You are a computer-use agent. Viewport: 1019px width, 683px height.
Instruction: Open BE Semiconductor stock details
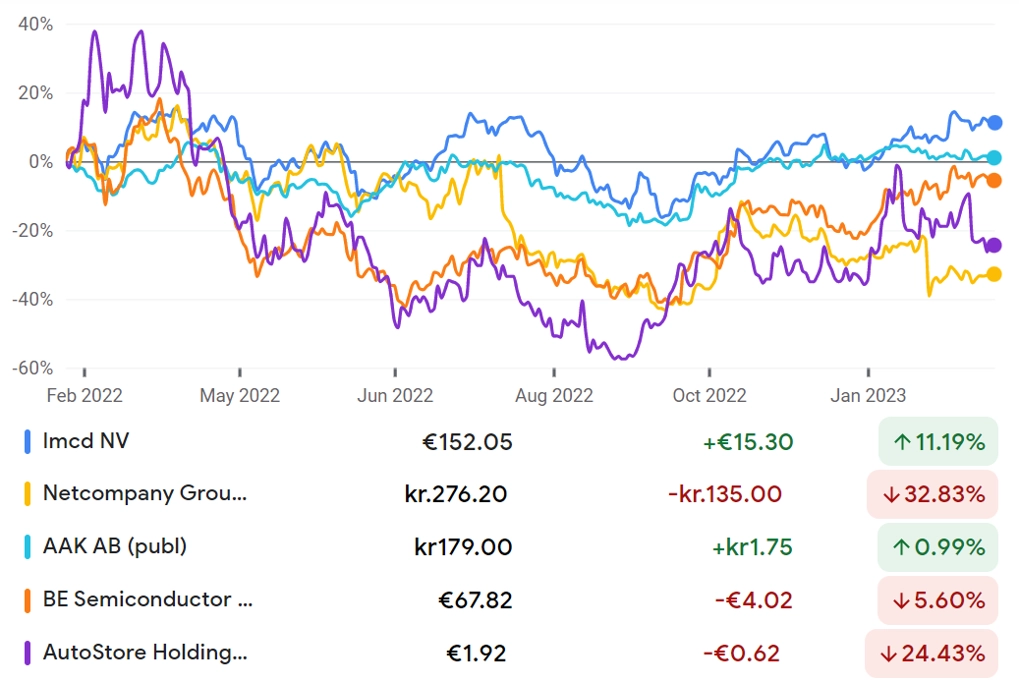510,600
